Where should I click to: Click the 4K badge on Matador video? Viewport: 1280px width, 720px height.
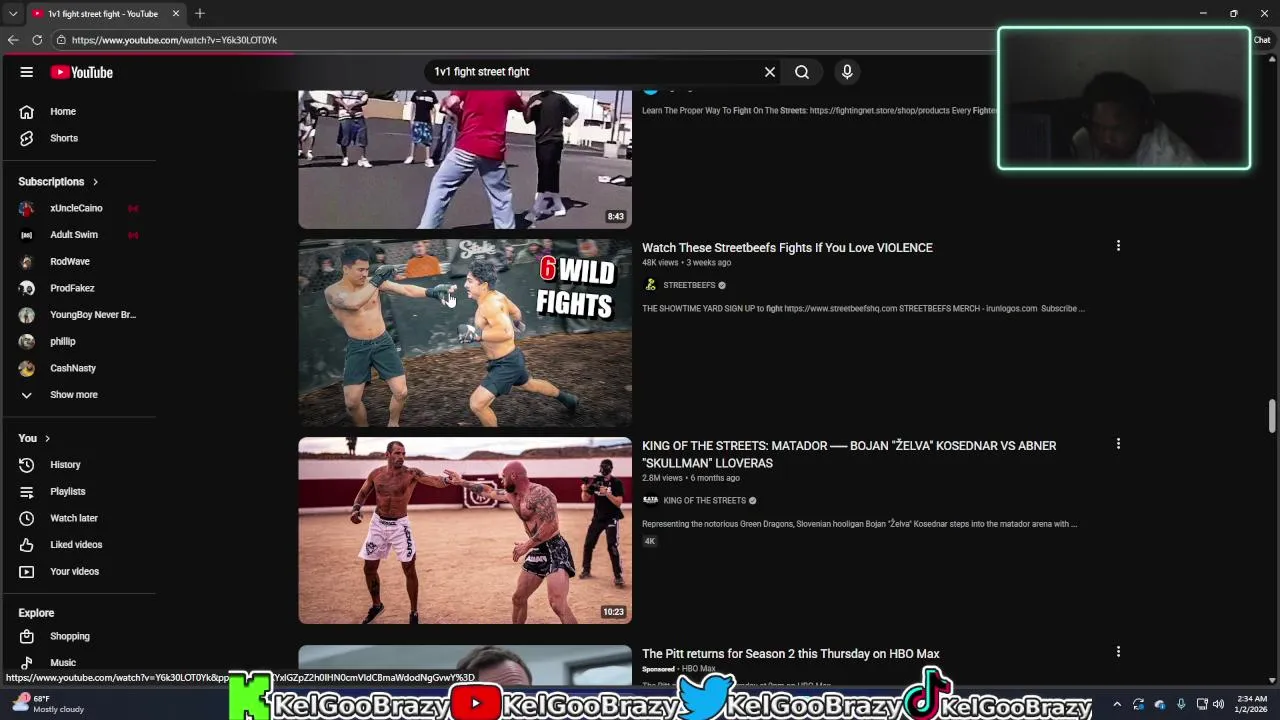click(649, 541)
